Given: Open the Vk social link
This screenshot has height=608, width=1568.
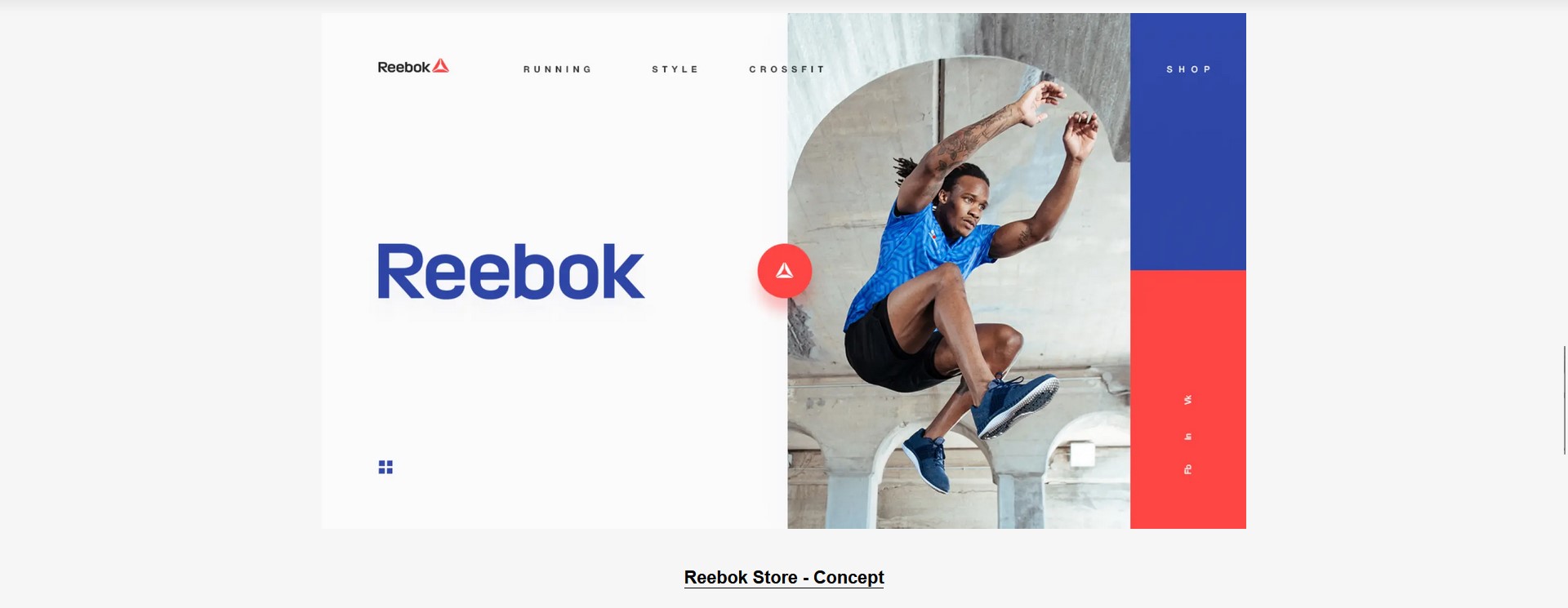Looking at the screenshot, I should pos(1187,400).
